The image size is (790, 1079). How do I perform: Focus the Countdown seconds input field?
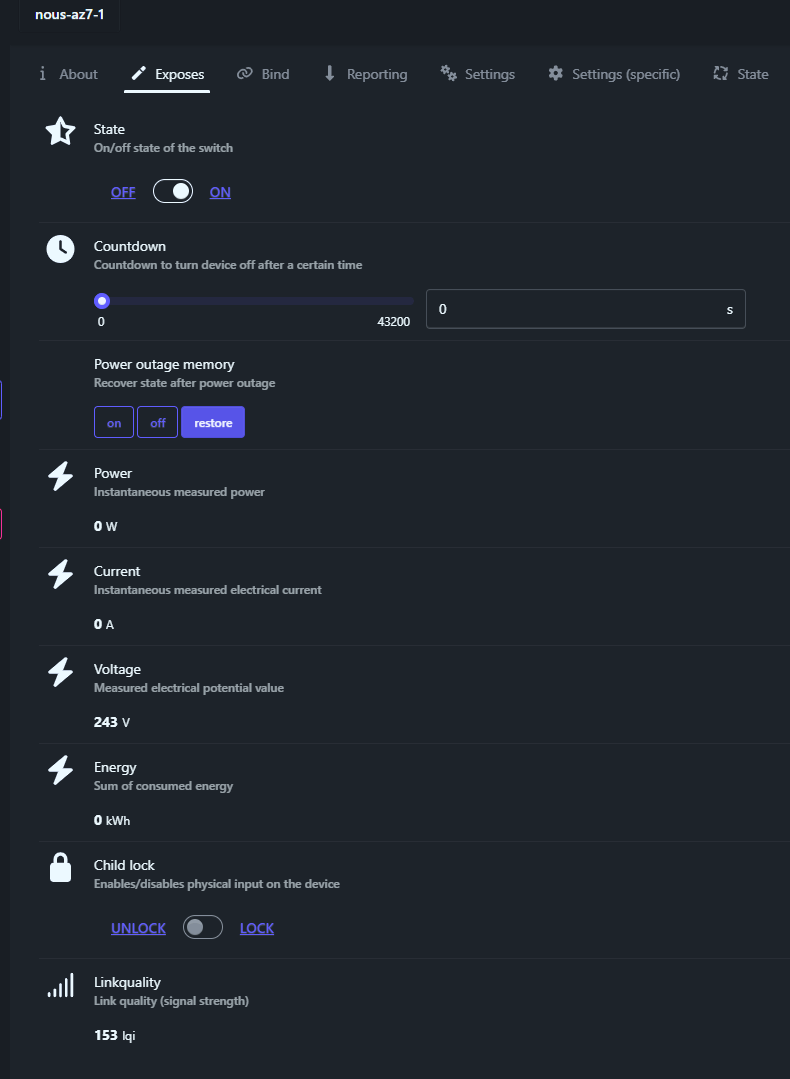coord(575,310)
